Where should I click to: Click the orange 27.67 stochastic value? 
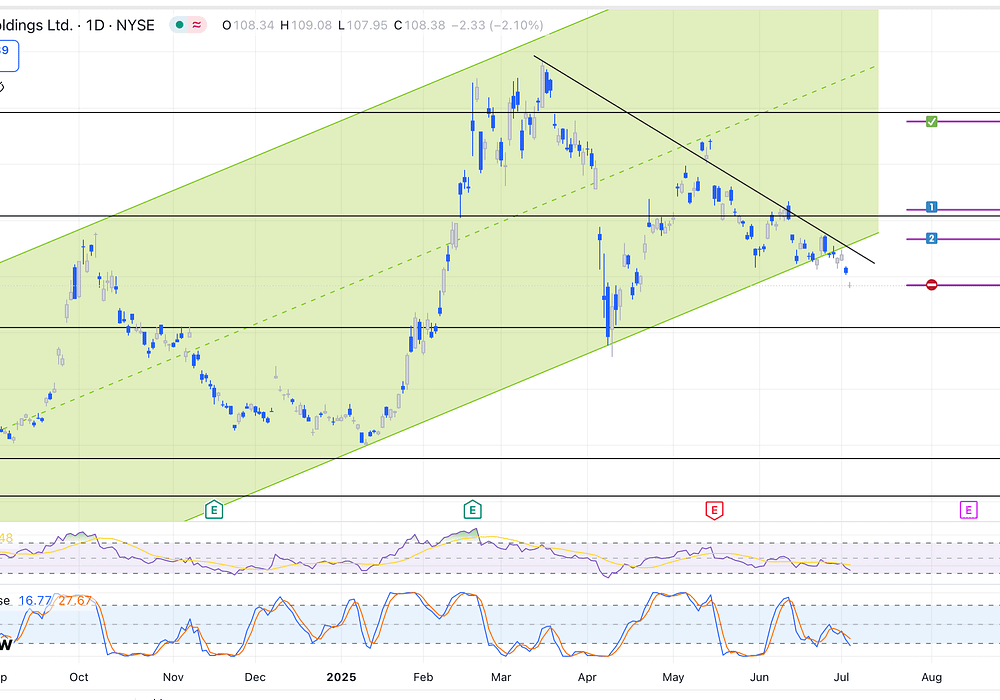point(75,601)
